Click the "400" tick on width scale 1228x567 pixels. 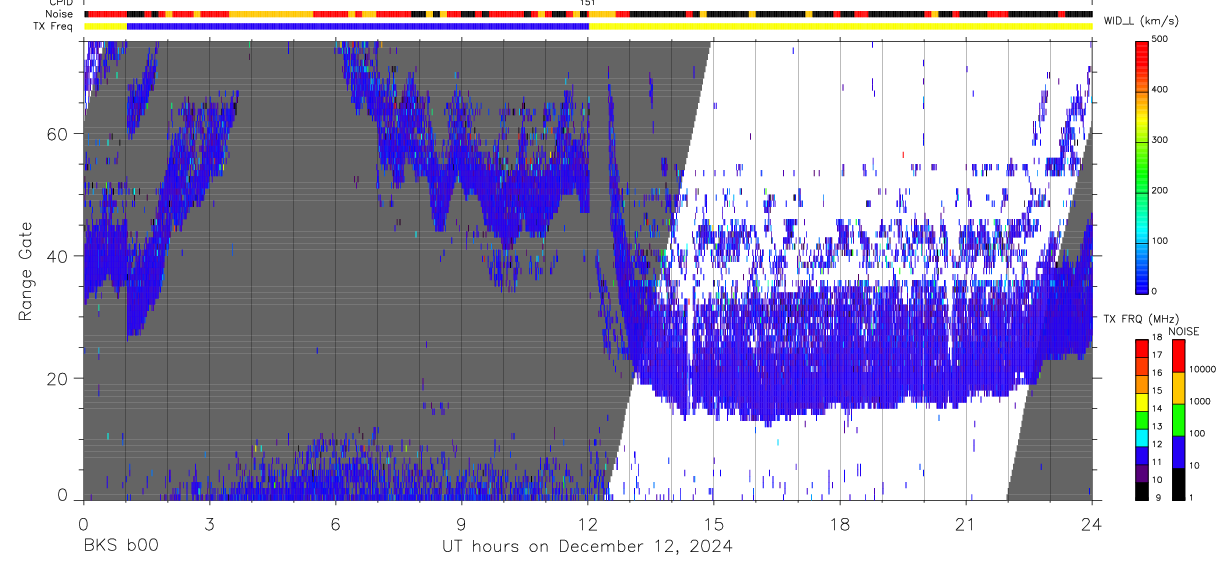[1161, 90]
